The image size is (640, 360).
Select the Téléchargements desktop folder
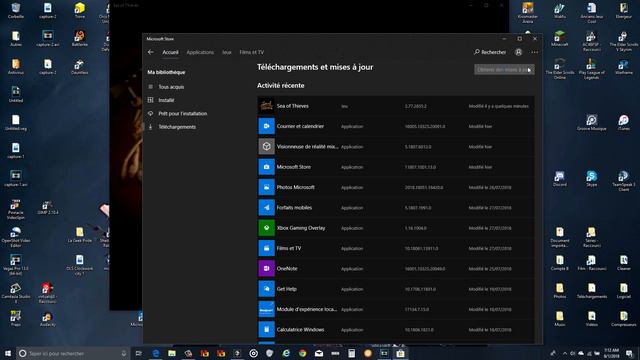(591, 291)
